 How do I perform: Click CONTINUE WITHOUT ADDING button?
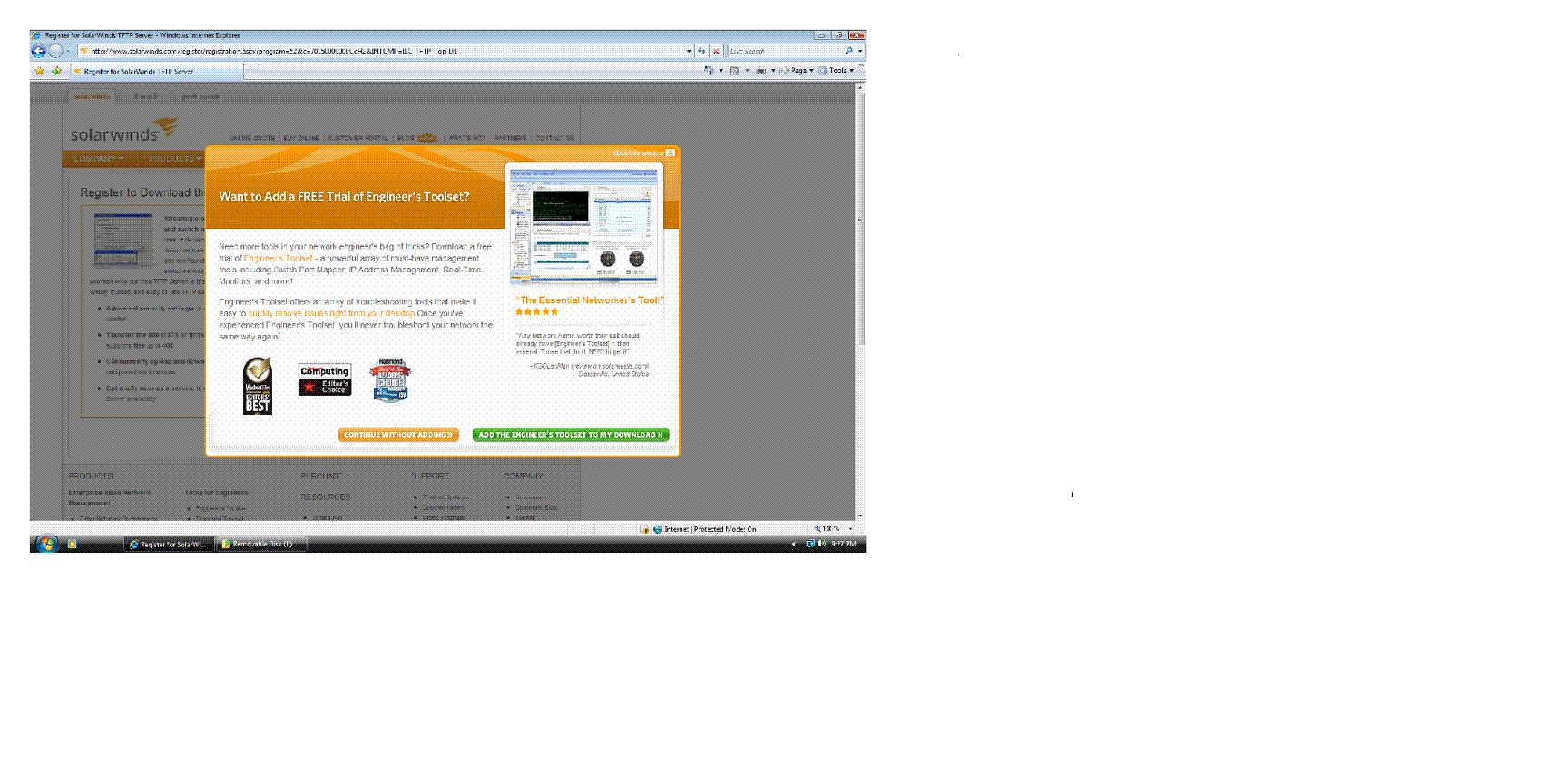tap(398, 435)
